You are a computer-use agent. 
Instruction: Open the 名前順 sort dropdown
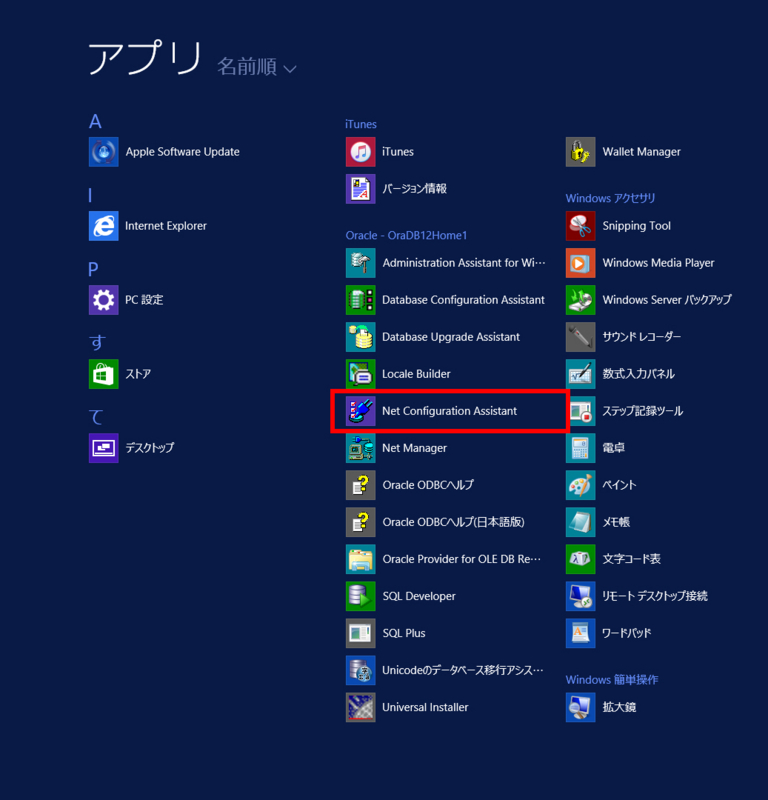[257, 67]
